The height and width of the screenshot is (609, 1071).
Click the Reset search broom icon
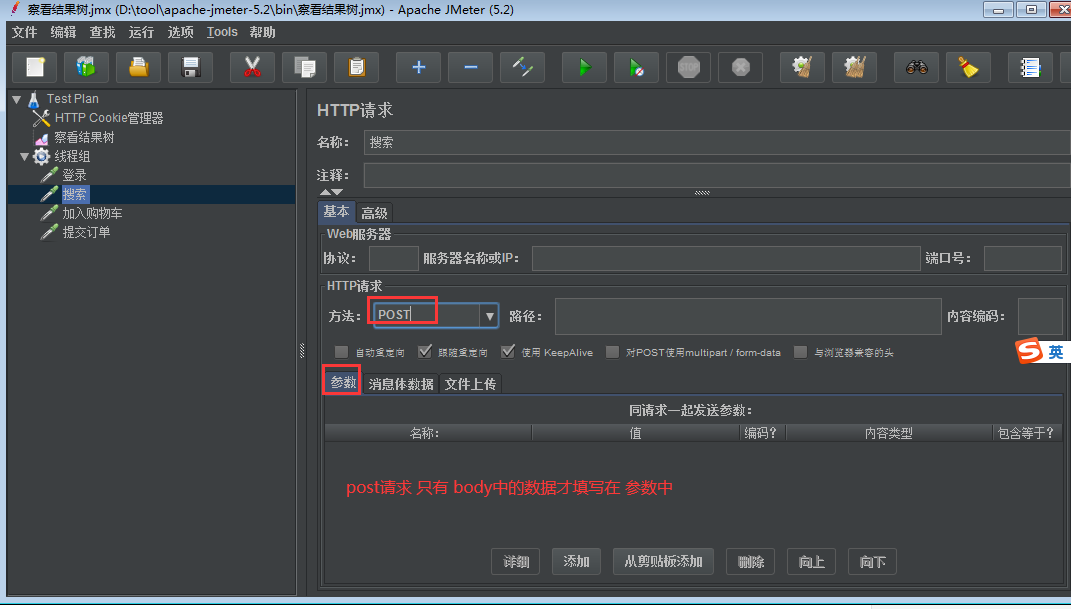[968, 67]
